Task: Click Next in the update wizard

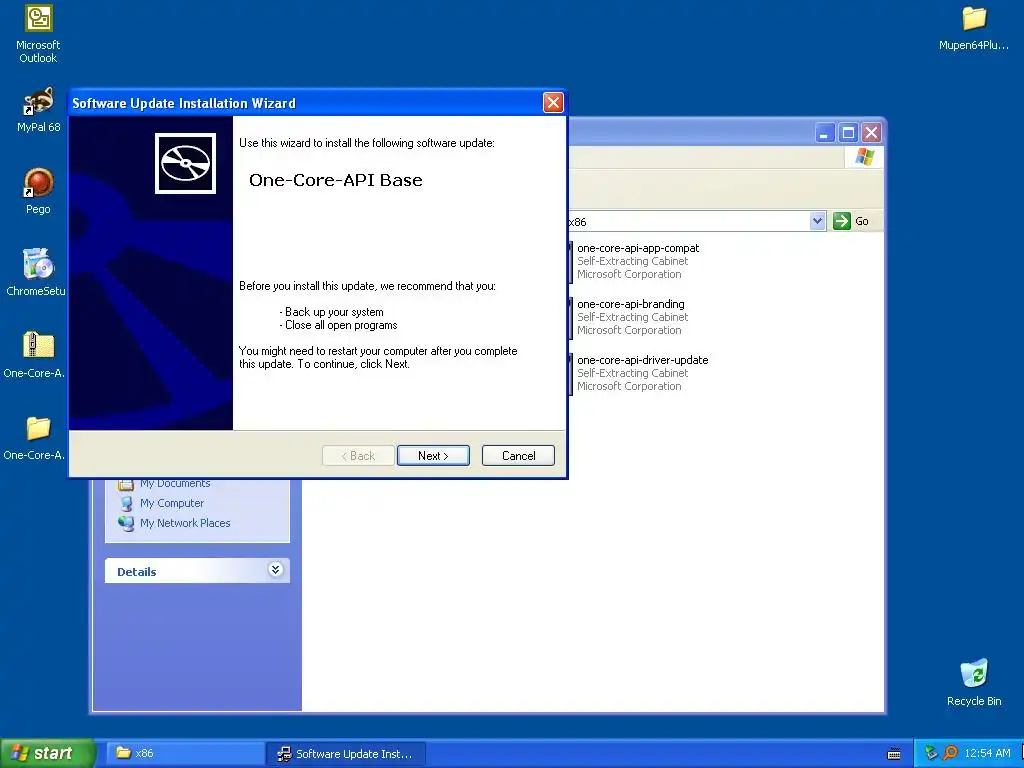Action: (x=433, y=456)
